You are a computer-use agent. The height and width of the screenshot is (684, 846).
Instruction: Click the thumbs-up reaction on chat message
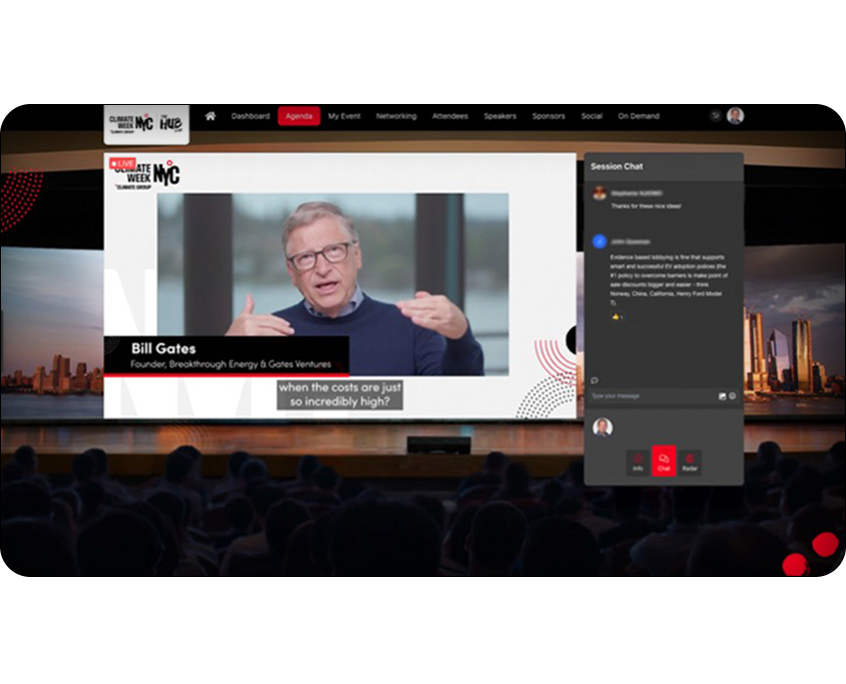(617, 316)
